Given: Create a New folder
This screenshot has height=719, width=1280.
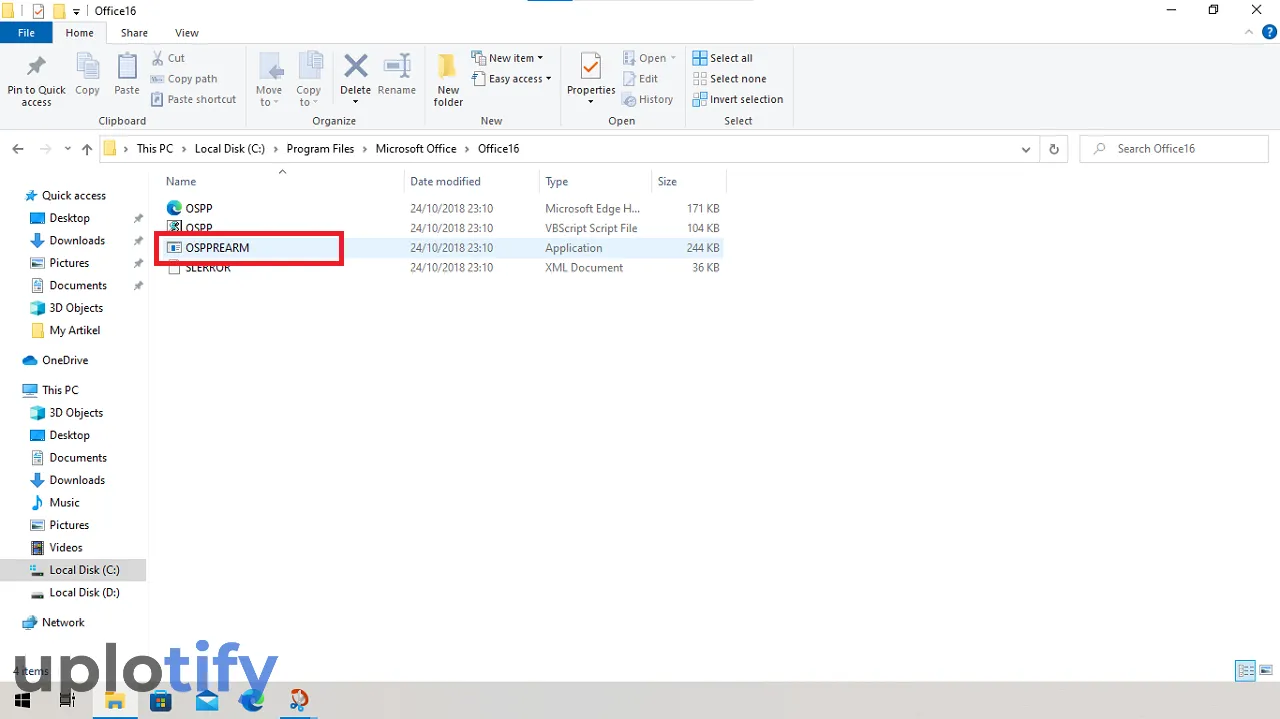Looking at the screenshot, I should [x=448, y=80].
